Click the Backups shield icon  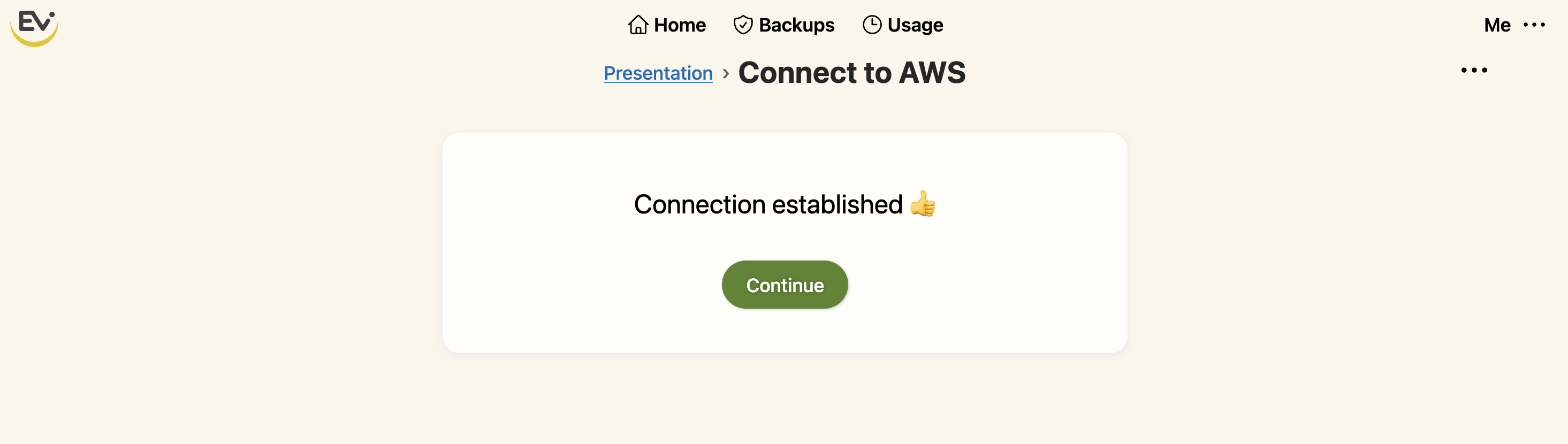point(743,25)
